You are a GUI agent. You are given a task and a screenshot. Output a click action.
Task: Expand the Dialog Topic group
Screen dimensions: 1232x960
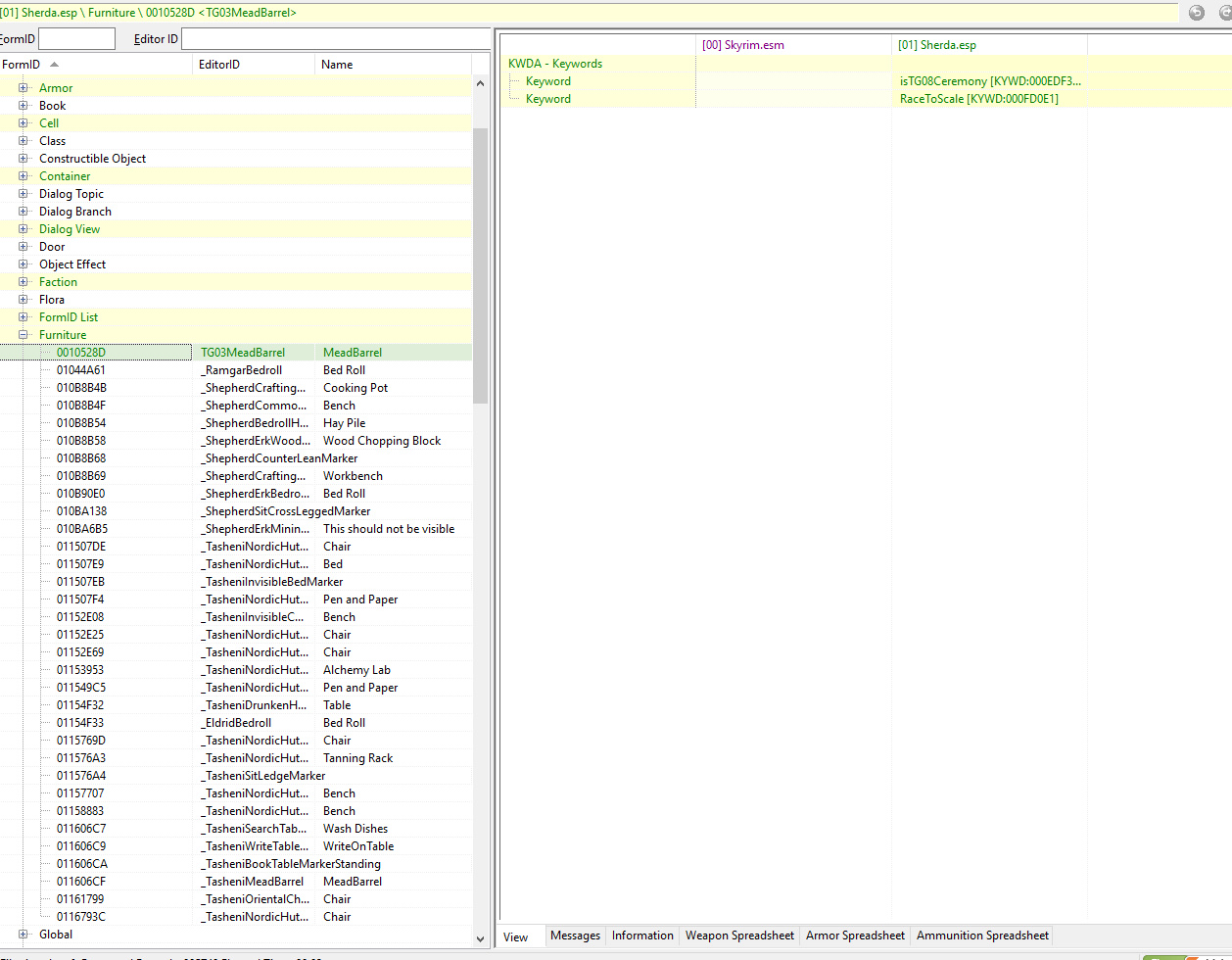click(24, 194)
